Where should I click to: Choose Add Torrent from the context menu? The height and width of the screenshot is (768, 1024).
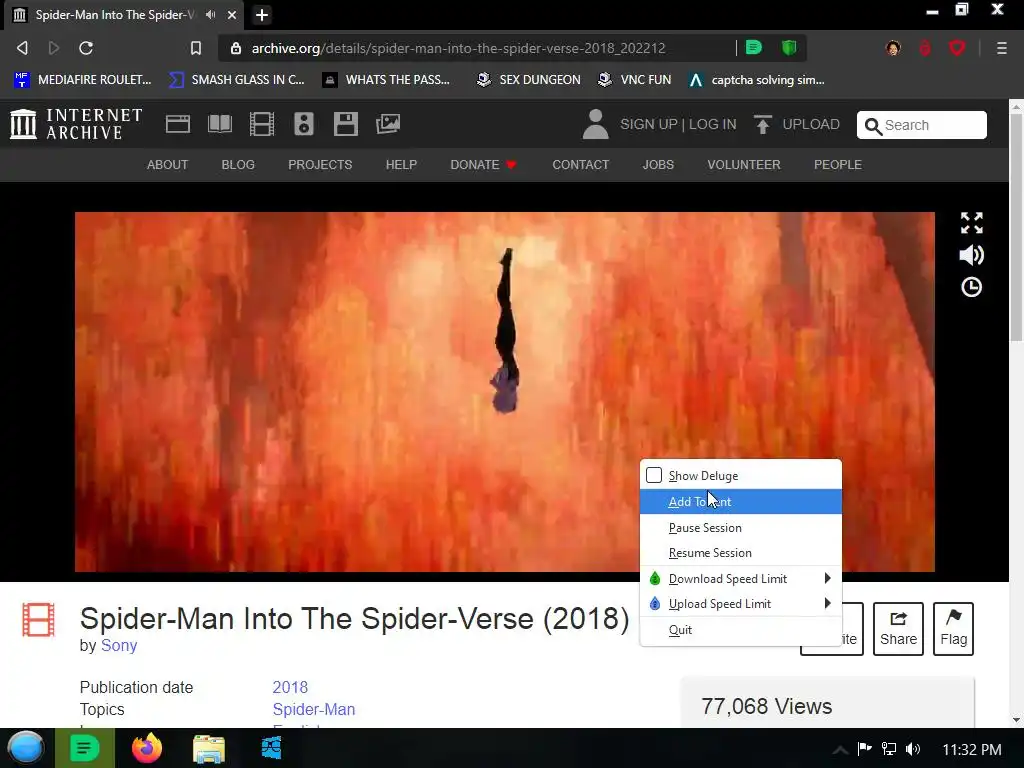point(741,502)
